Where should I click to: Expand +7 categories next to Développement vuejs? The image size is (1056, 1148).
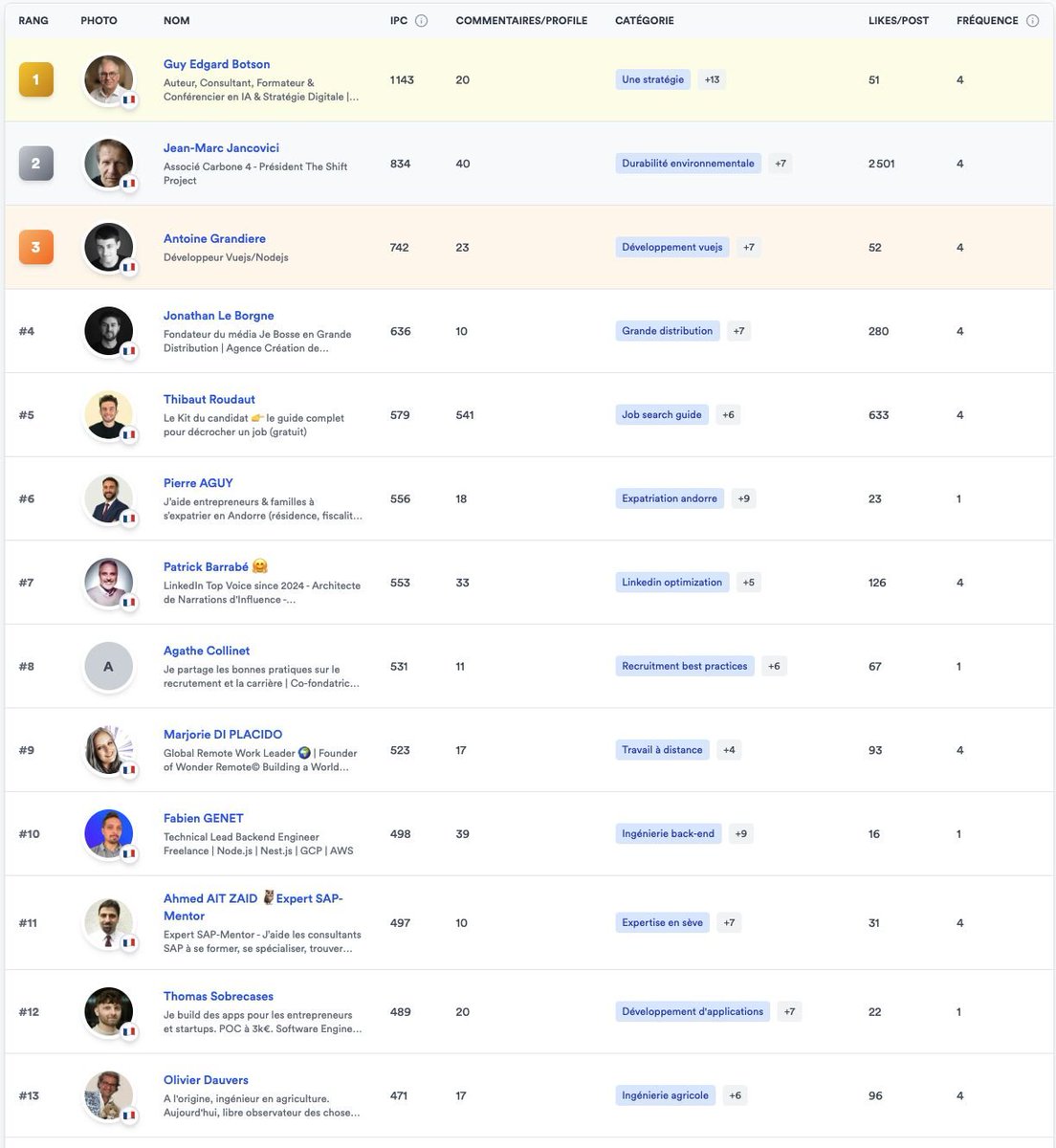tap(749, 247)
